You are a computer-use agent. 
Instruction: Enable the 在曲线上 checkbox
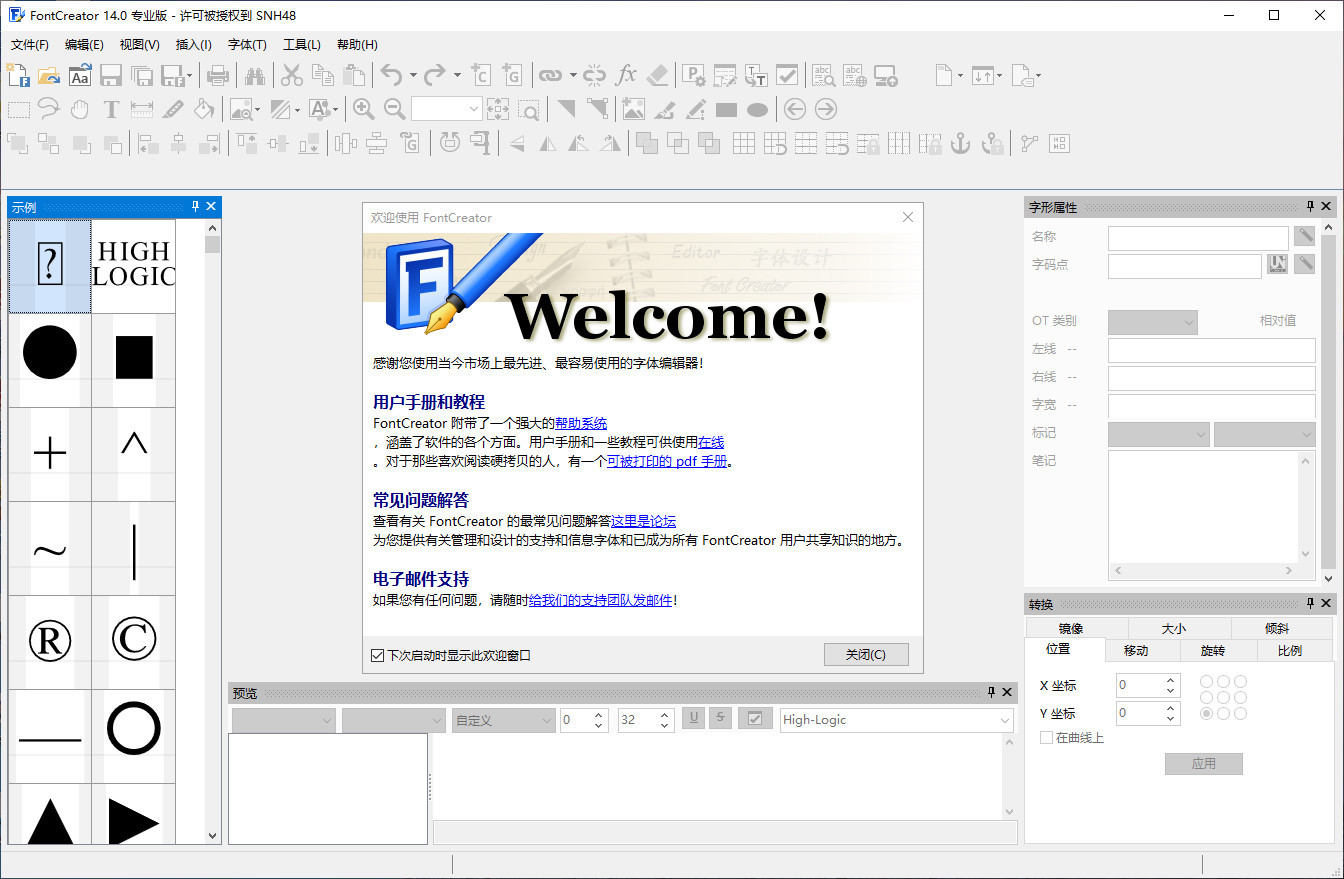(1047, 738)
